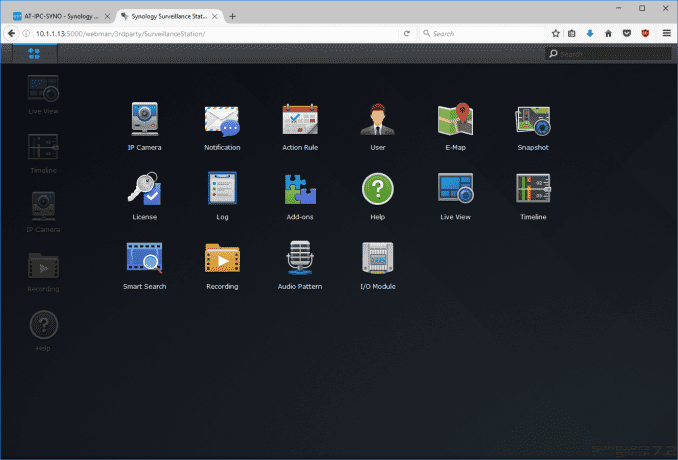The height and width of the screenshot is (460, 678).
Task: Launch the Action Rule app
Action: tap(299, 121)
